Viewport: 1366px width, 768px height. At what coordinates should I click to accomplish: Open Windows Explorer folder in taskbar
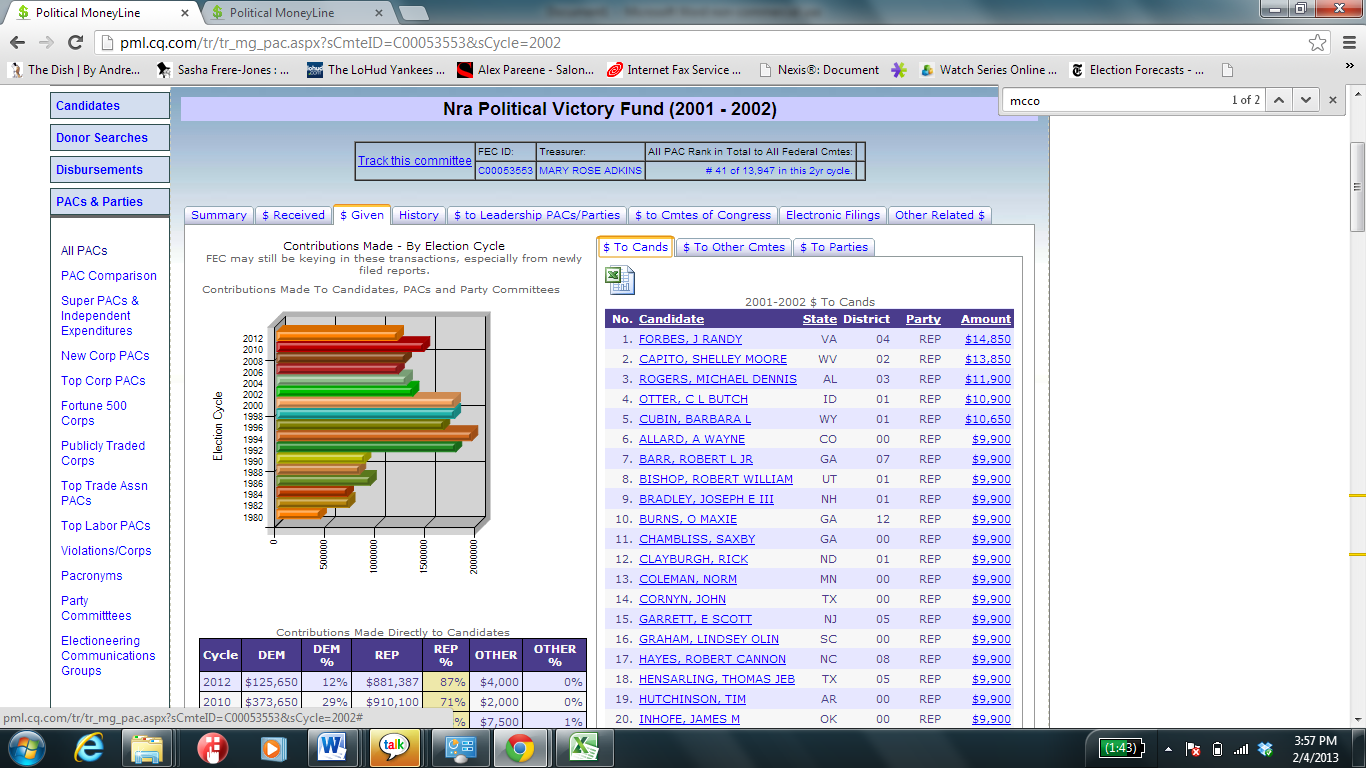tap(147, 748)
